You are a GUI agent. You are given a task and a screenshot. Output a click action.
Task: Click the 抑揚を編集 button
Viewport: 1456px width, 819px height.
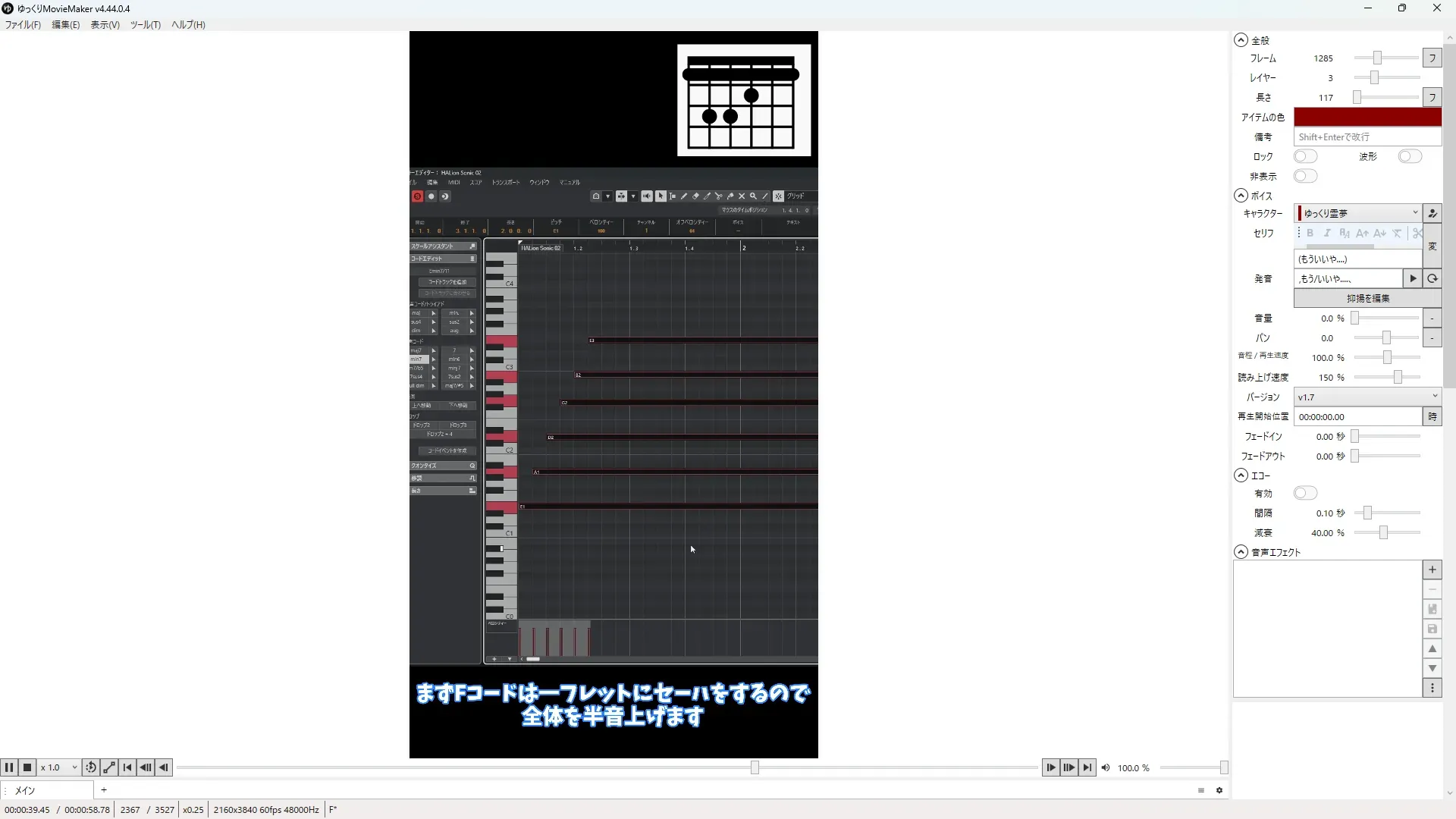(1367, 298)
